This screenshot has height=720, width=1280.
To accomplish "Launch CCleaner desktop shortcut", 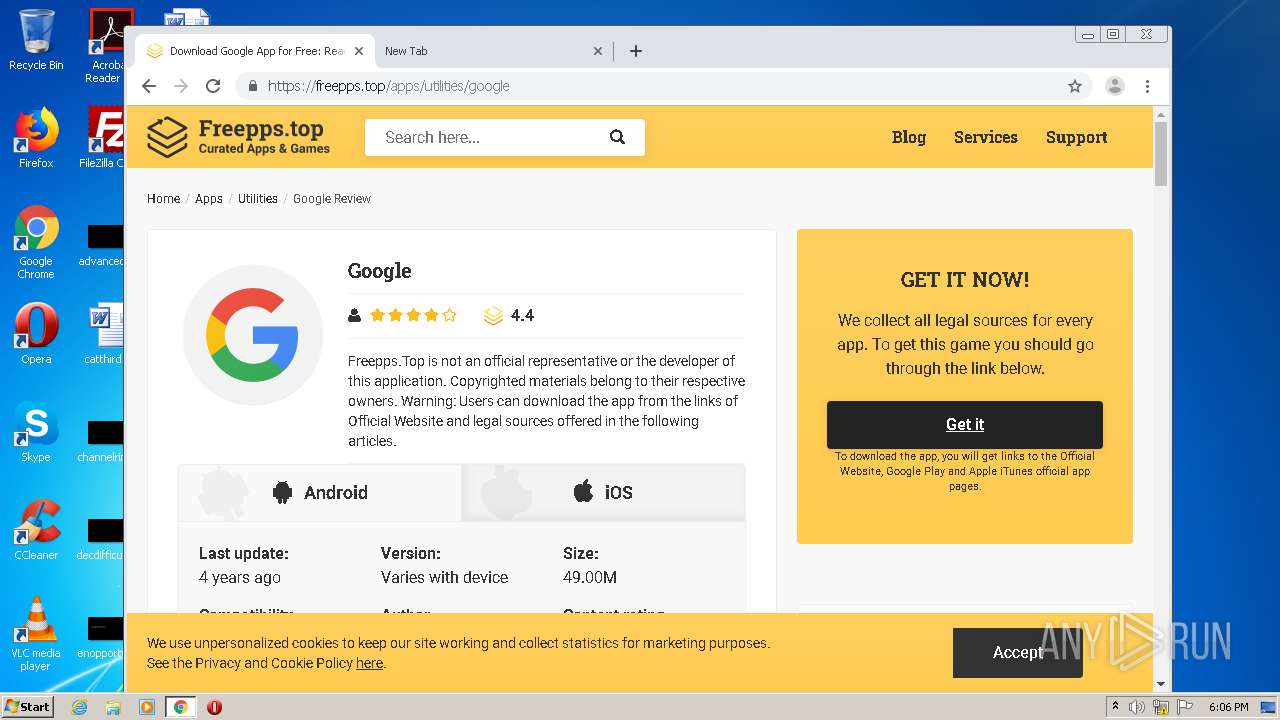I will [x=36, y=530].
